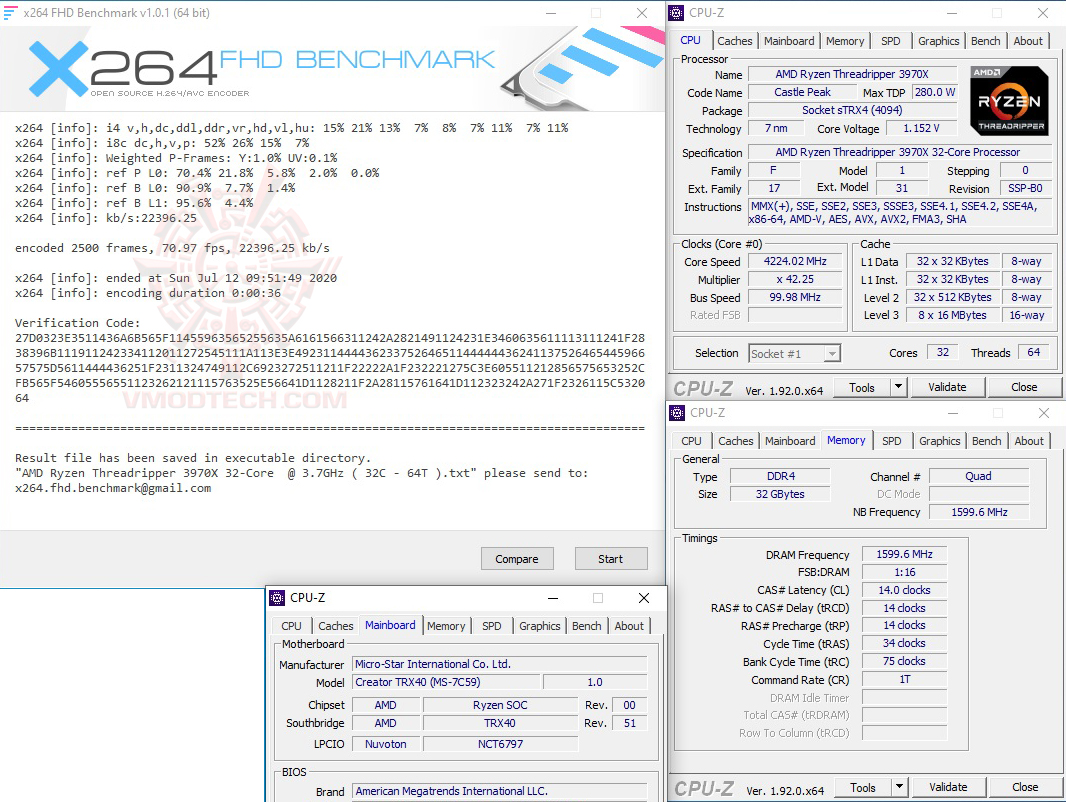The width and height of the screenshot is (1066, 802).
Task: Switch to Caches tab in the Memory CPU-Z window
Action: pyautogui.click(x=736, y=441)
